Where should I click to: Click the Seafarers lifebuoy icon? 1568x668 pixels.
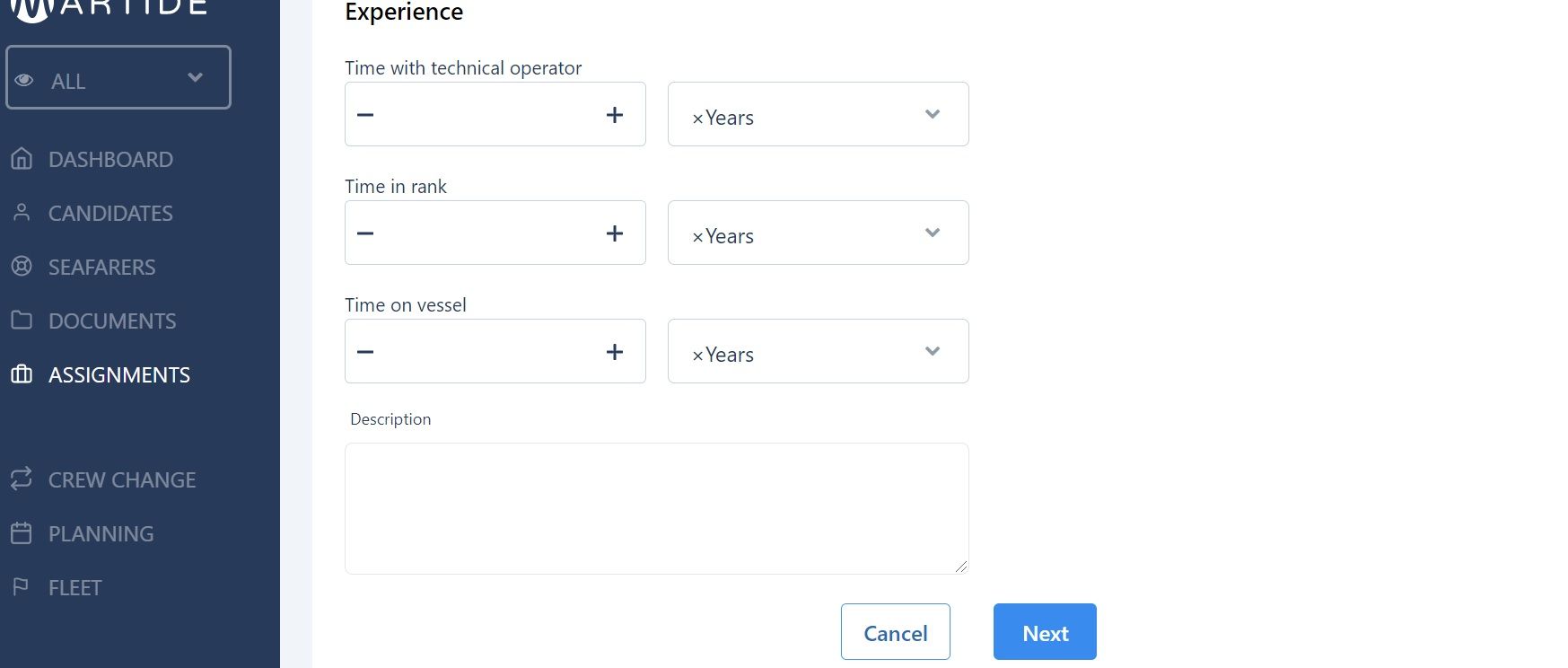coord(22,267)
